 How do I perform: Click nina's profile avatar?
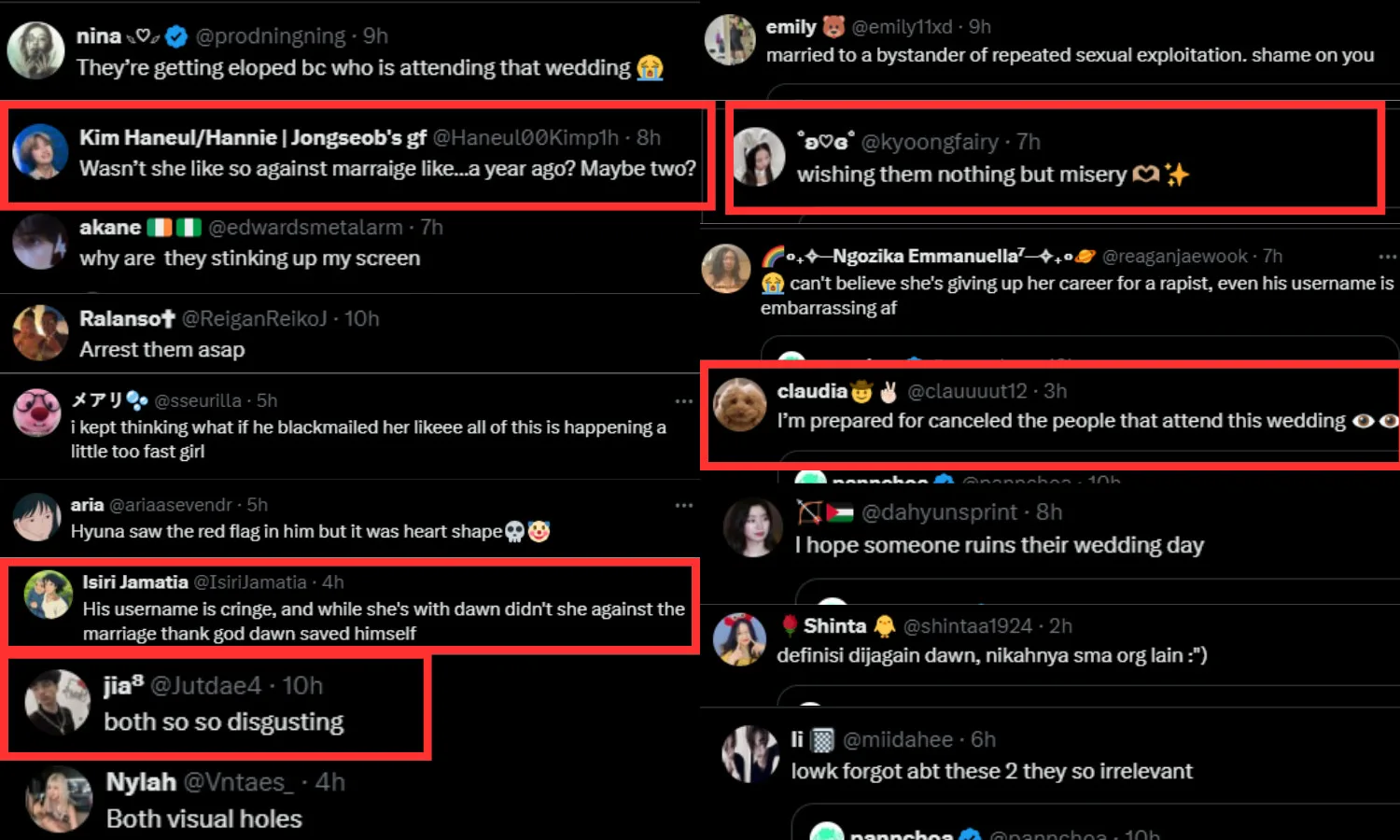(35, 50)
